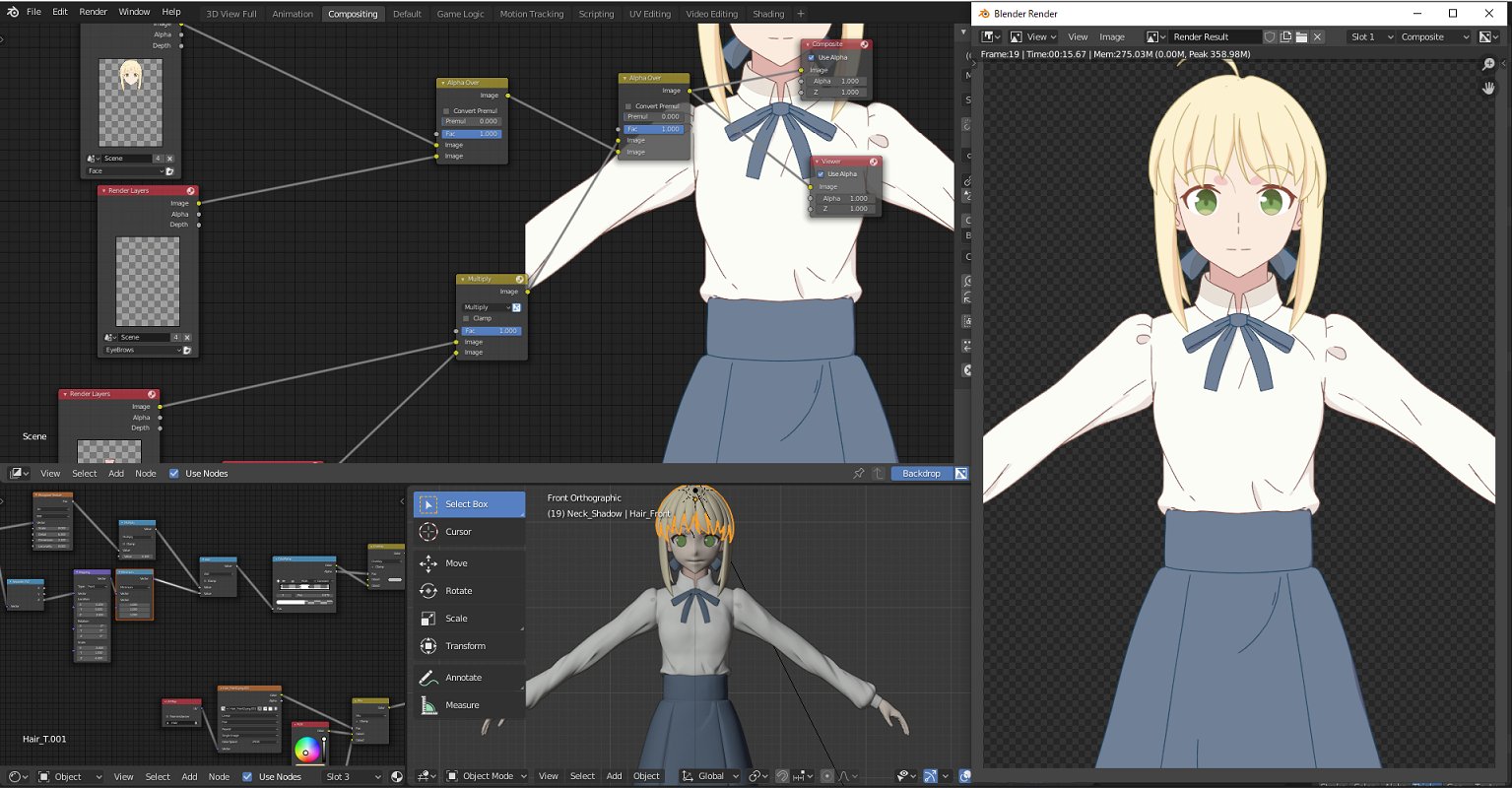
Task: Click the material sphere icon next to Slot 3
Action: pos(397,776)
